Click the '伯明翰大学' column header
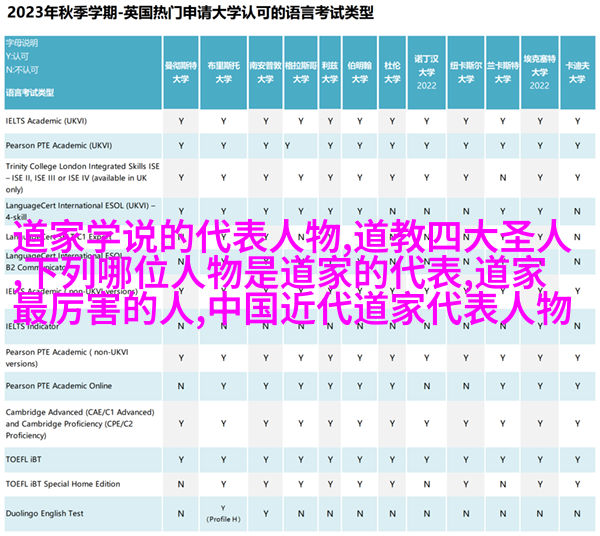600x536 pixels. click(360, 72)
